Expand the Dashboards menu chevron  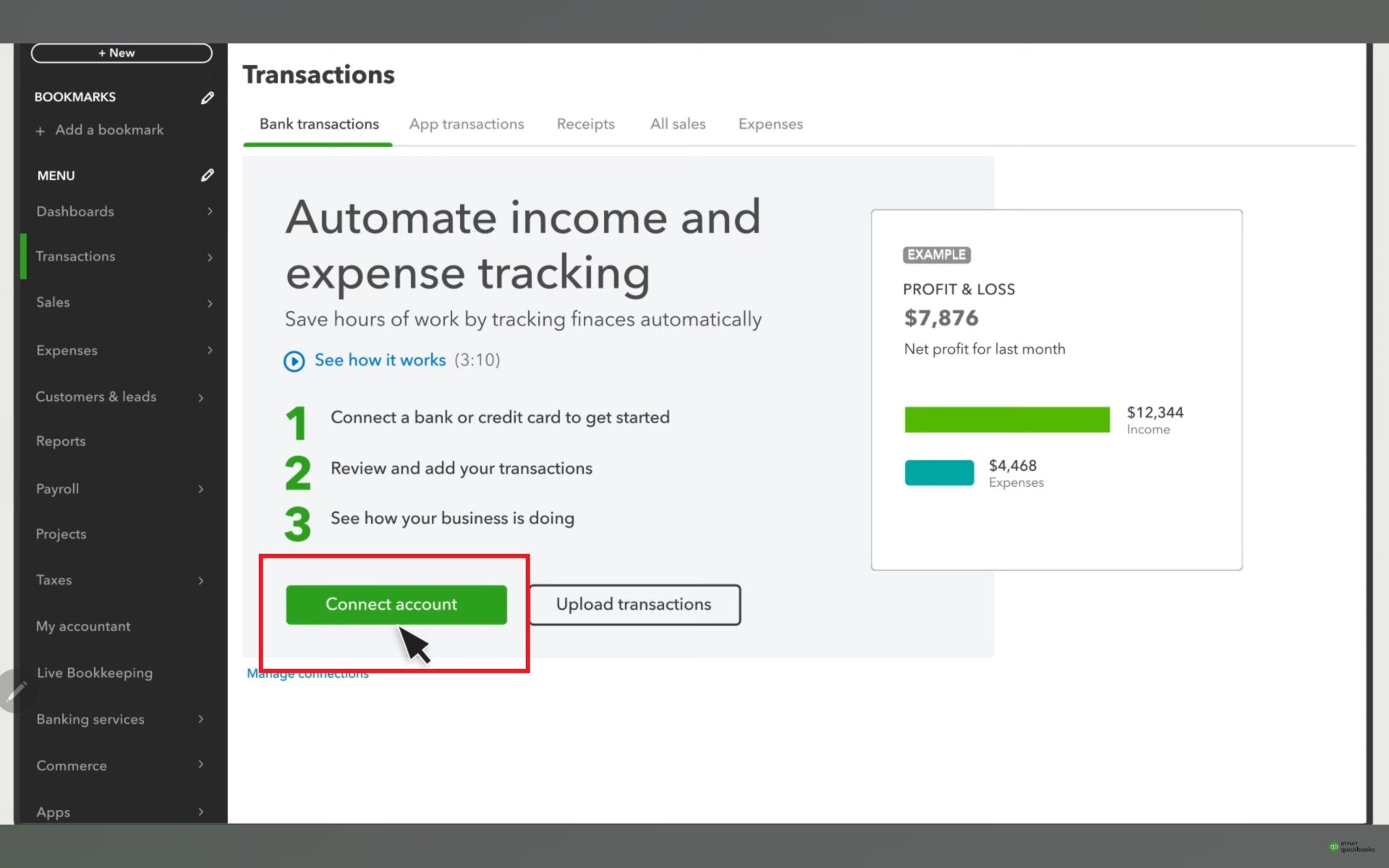pos(210,211)
